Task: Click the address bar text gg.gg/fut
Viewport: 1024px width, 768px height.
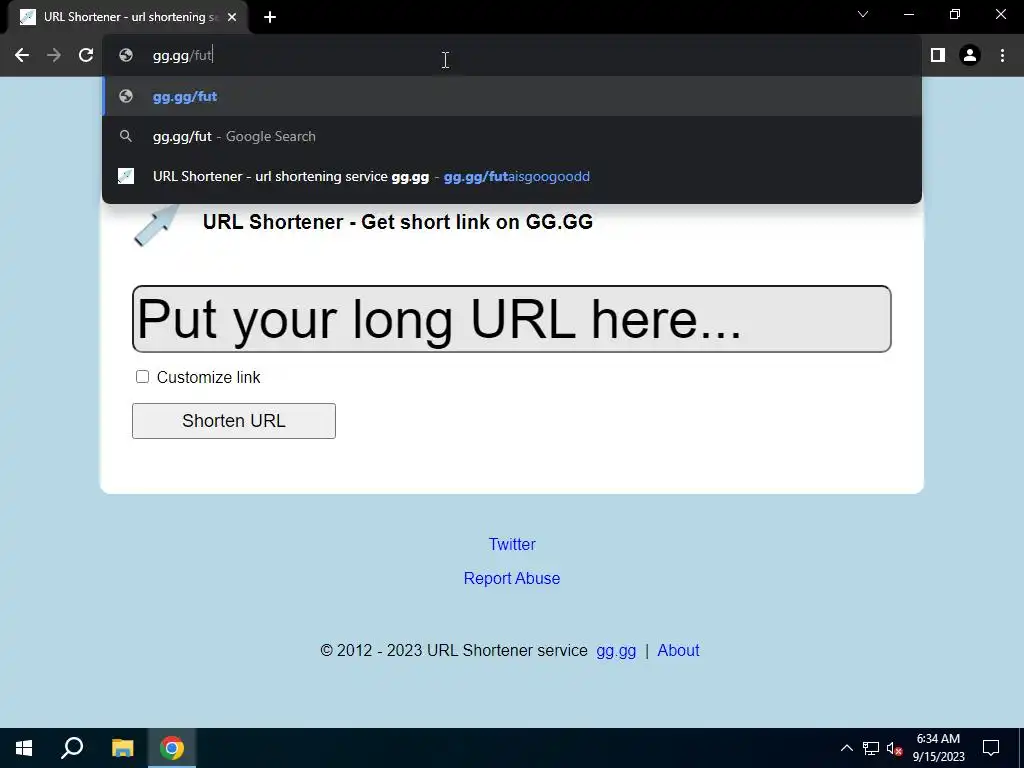Action: [x=182, y=56]
